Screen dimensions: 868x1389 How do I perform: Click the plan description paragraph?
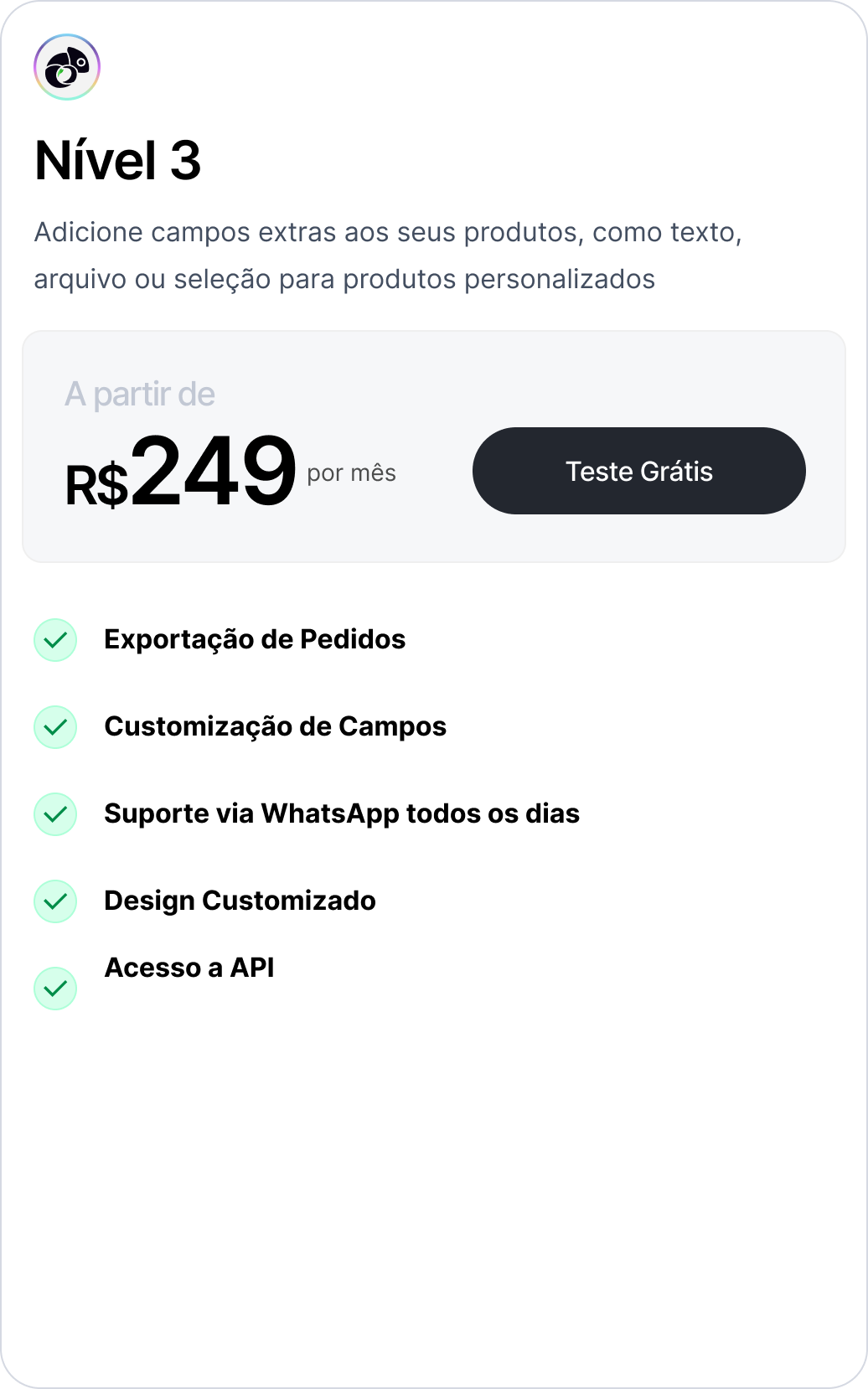387,256
